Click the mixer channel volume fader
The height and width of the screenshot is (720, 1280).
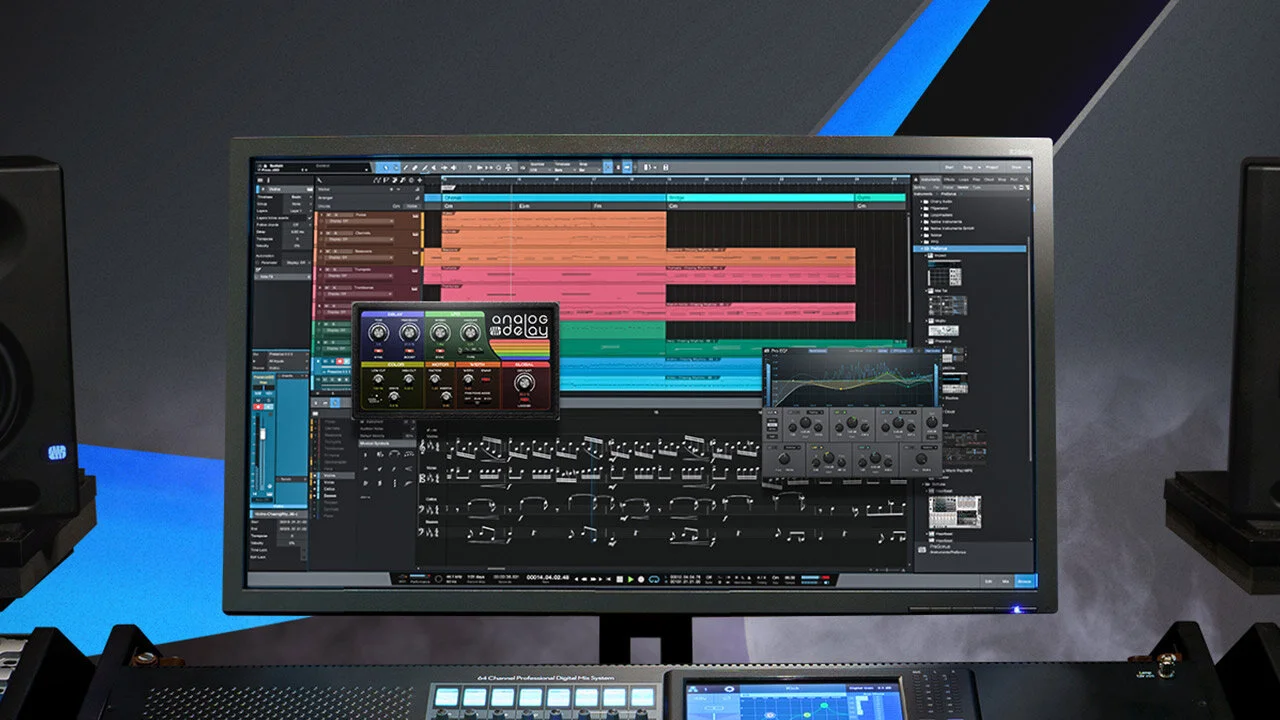263,435
